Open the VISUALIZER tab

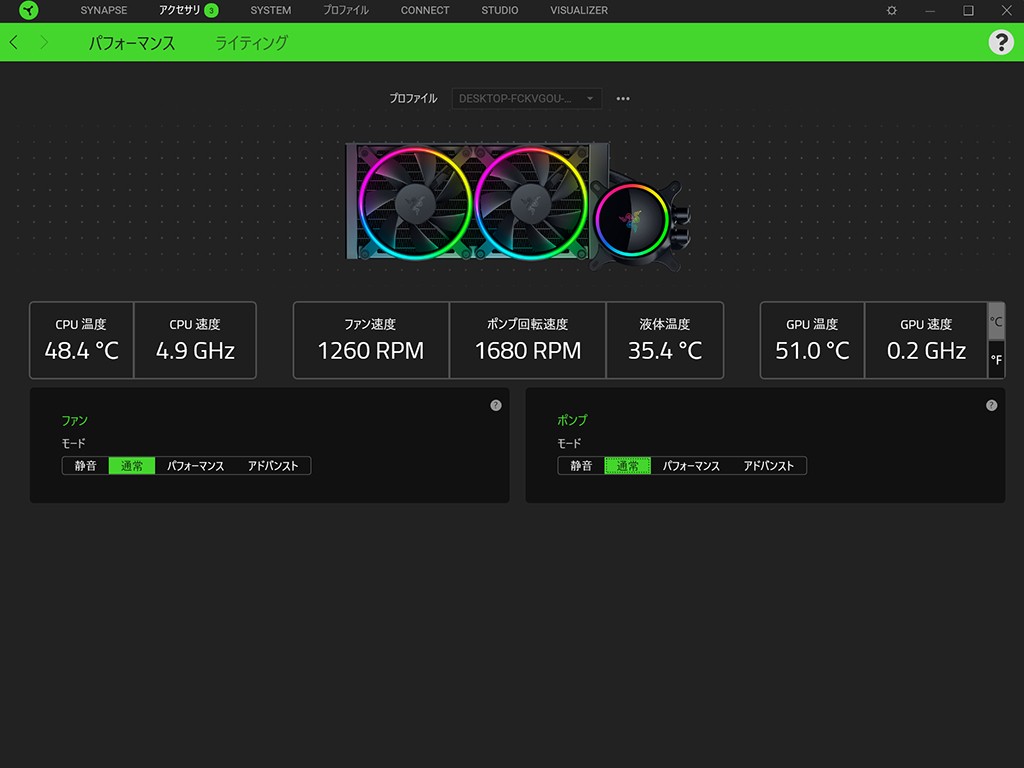point(578,11)
